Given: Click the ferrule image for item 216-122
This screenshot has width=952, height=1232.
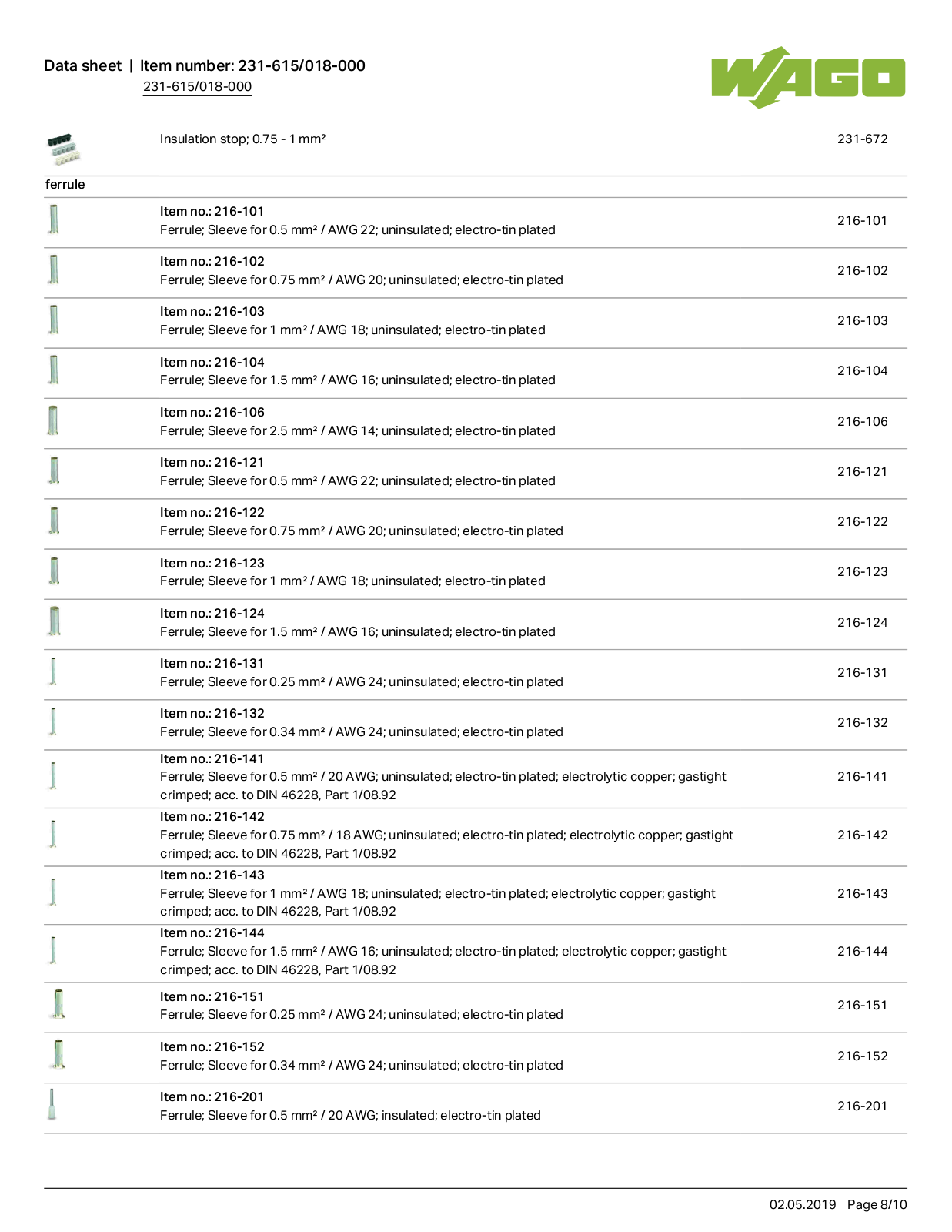Looking at the screenshot, I should [54, 521].
